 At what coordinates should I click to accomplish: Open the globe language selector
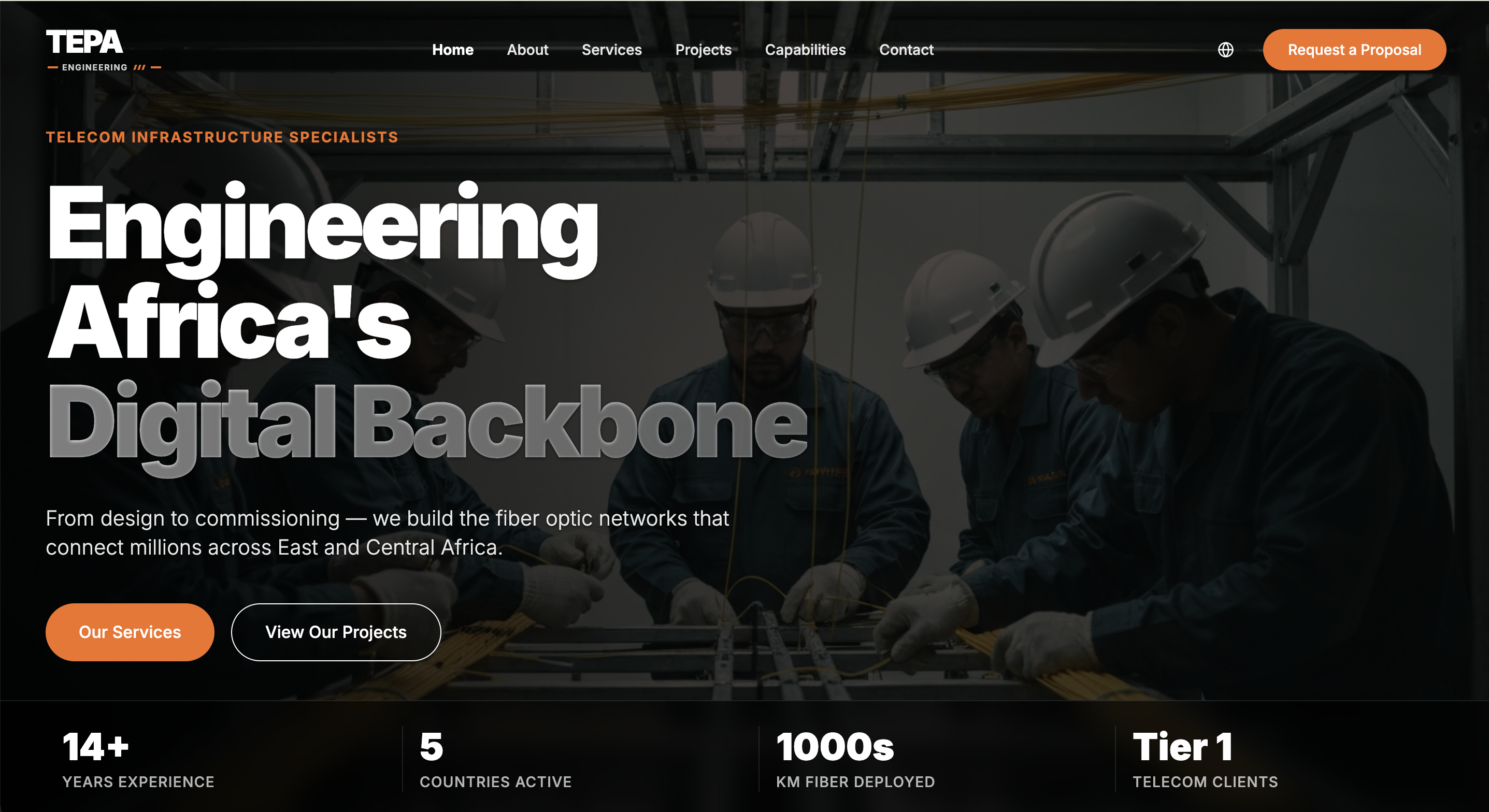click(1225, 50)
